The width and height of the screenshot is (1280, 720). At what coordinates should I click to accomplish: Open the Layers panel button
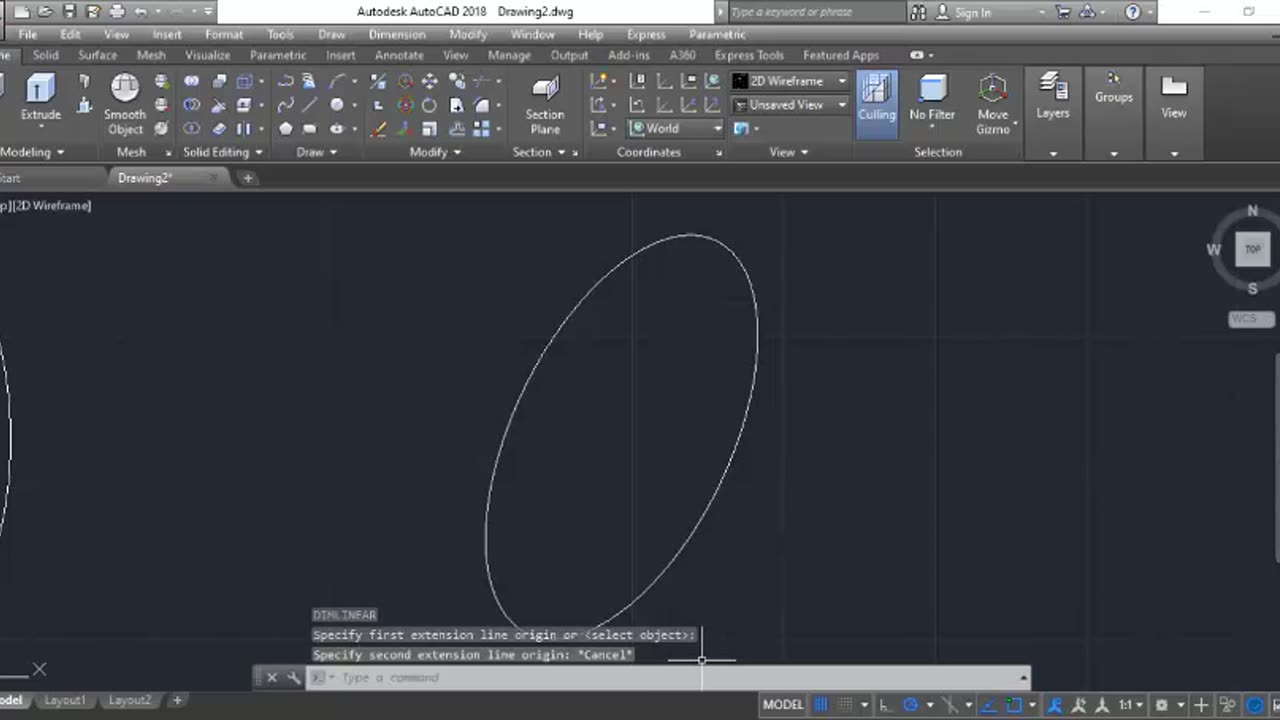pyautogui.click(x=1052, y=96)
